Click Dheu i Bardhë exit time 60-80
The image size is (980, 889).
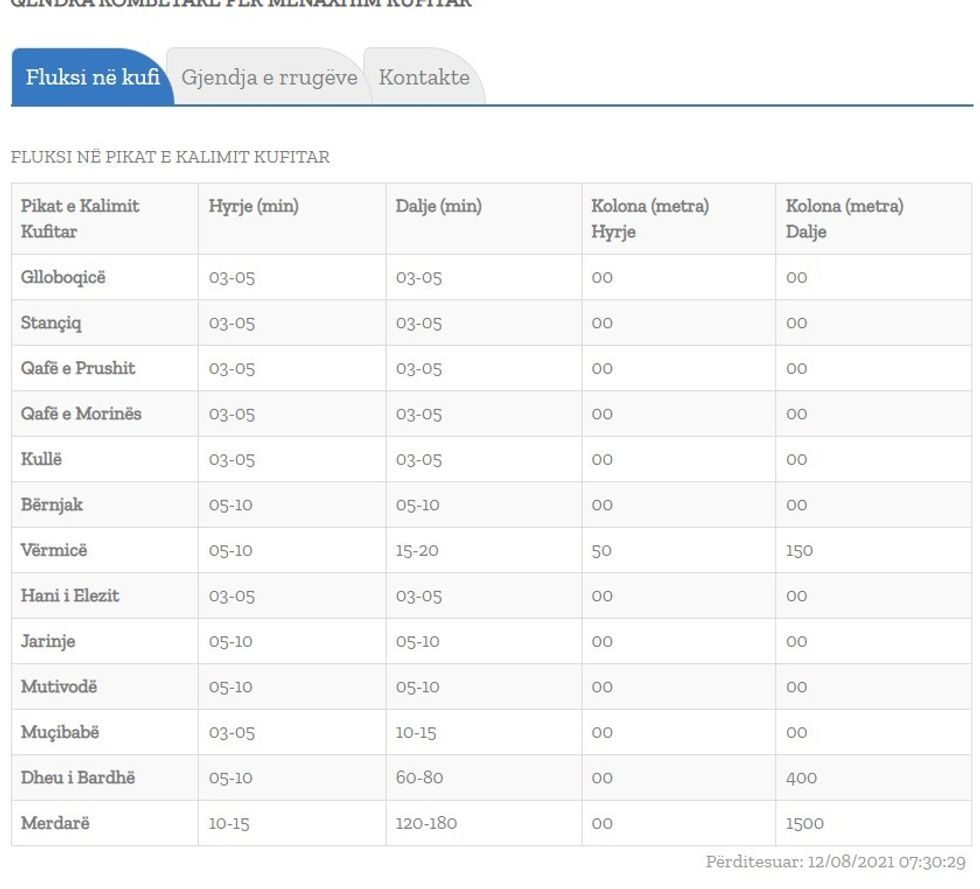coord(419,778)
